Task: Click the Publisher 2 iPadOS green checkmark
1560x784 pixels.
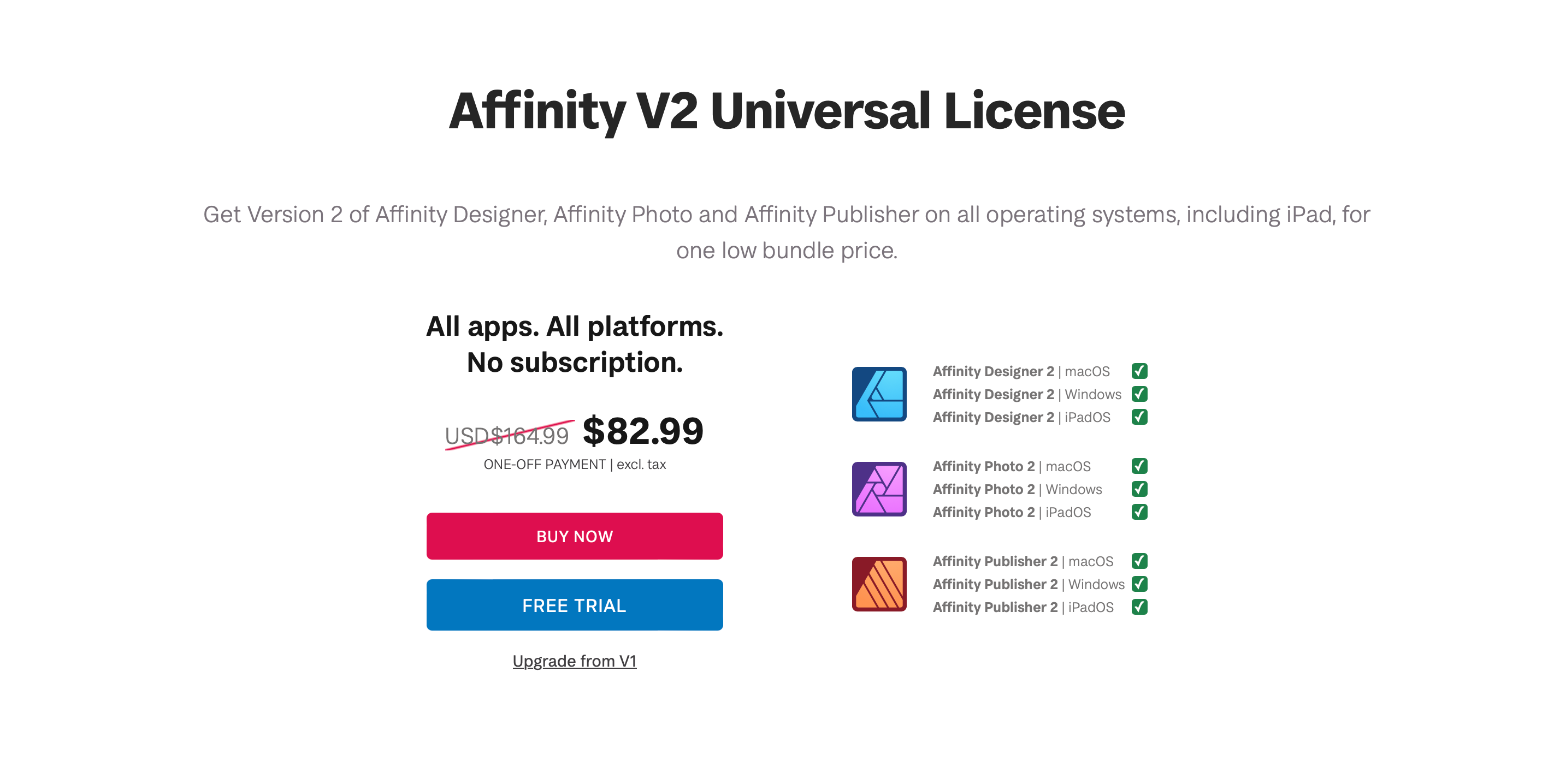Action: (1139, 607)
